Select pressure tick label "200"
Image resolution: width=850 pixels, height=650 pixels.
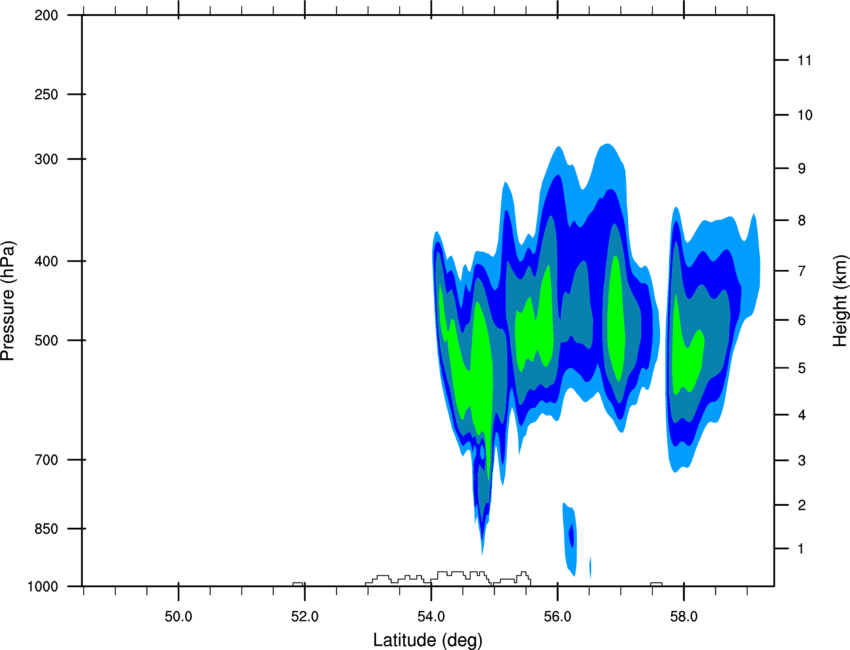pos(46,16)
